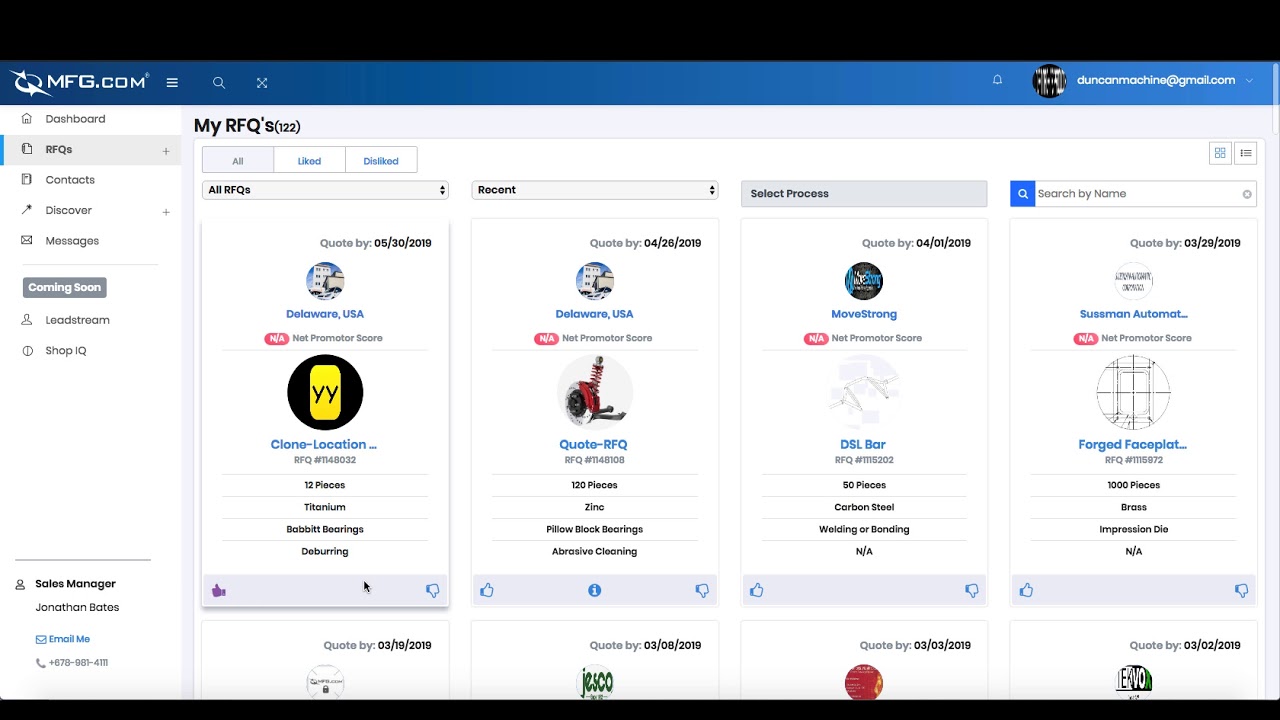This screenshot has height=720, width=1280.
Task: Expand account menu chevron next to email
Action: click(1249, 81)
